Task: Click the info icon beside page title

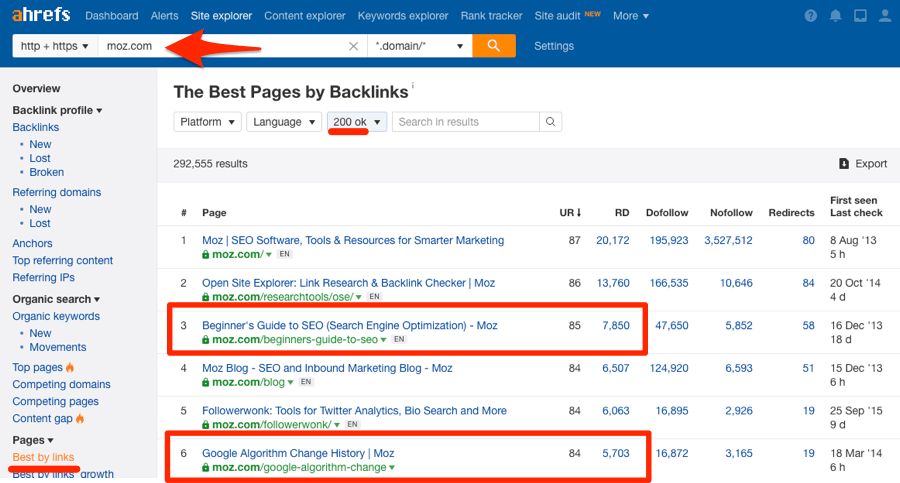Action: [x=413, y=85]
